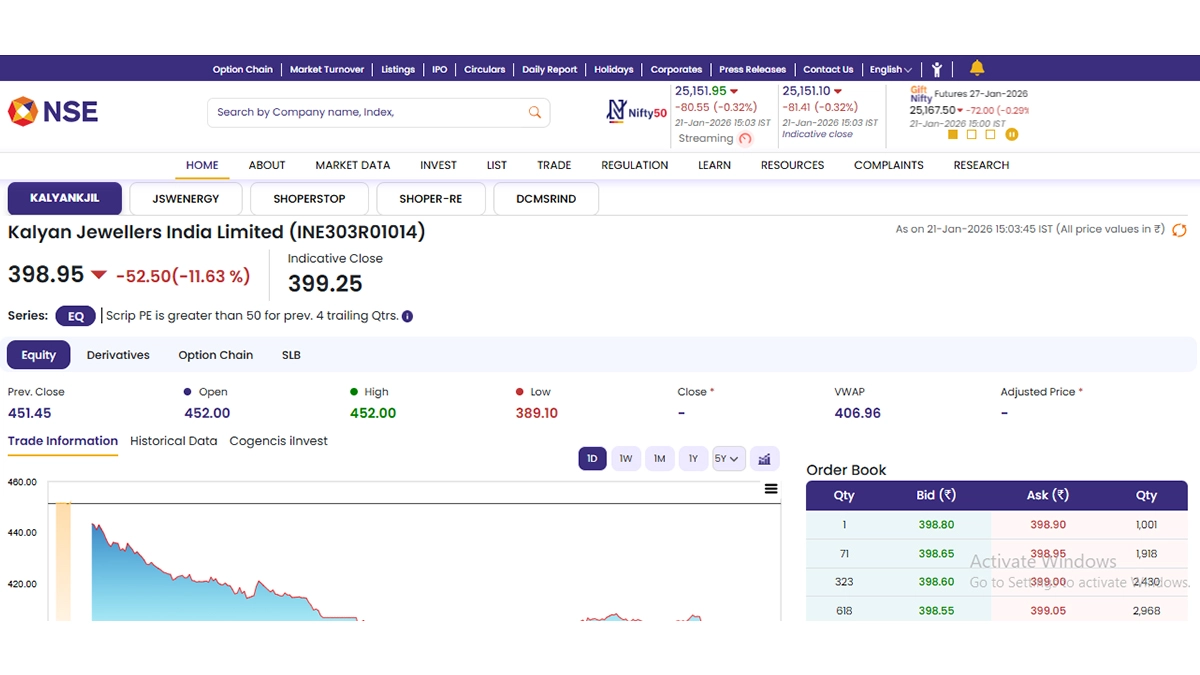Select the third ticker carousel square
Viewport: 1200px width, 675px height.
990,134
